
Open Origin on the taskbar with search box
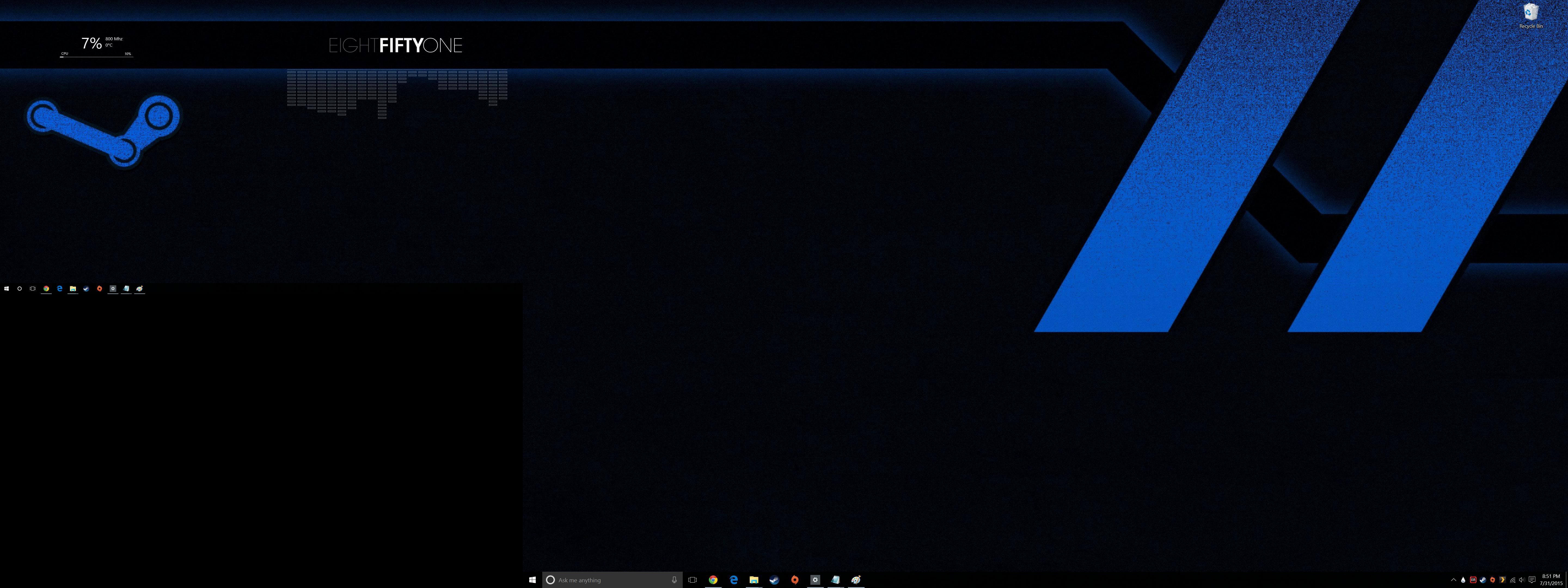(x=794, y=580)
